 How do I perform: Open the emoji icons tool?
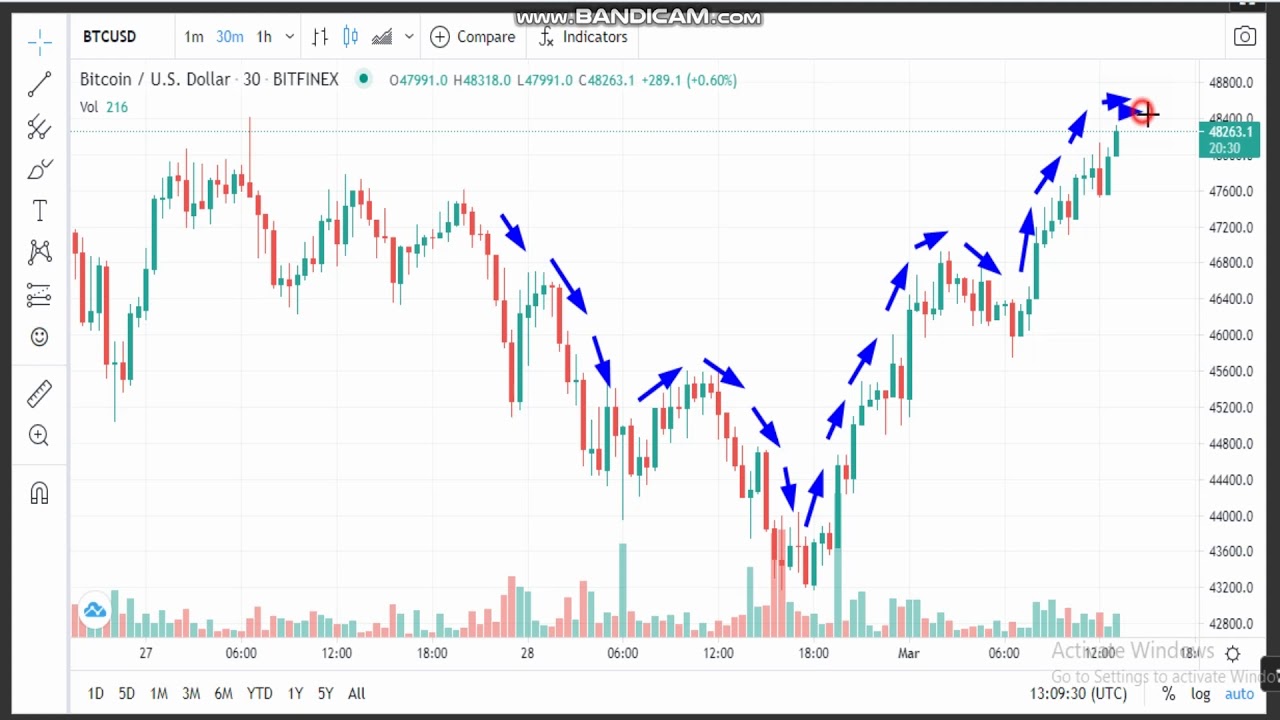coord(39,337)
